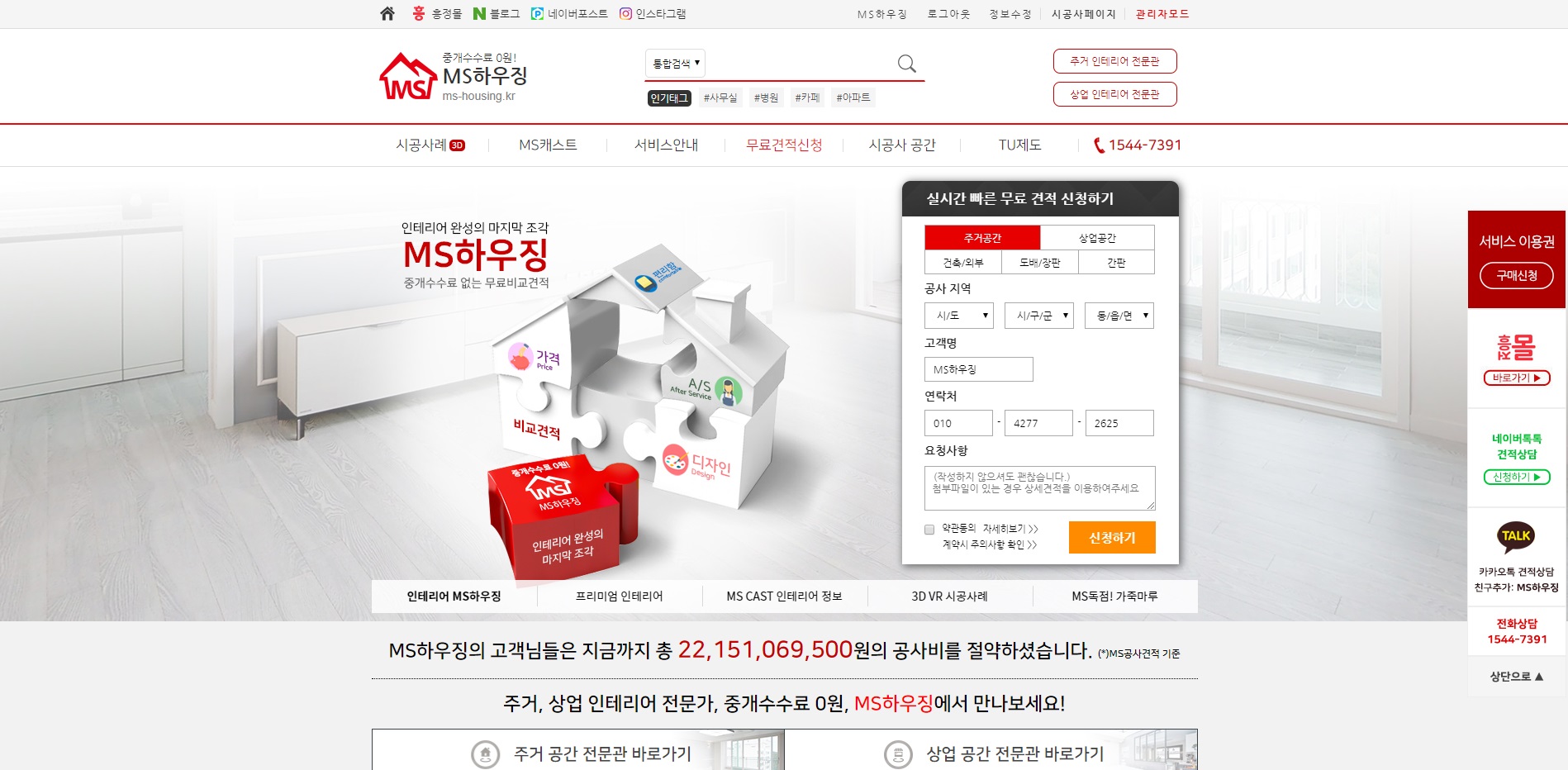
Task: Switch to the 3D VR 시공사례 tab
Action: 949,597
